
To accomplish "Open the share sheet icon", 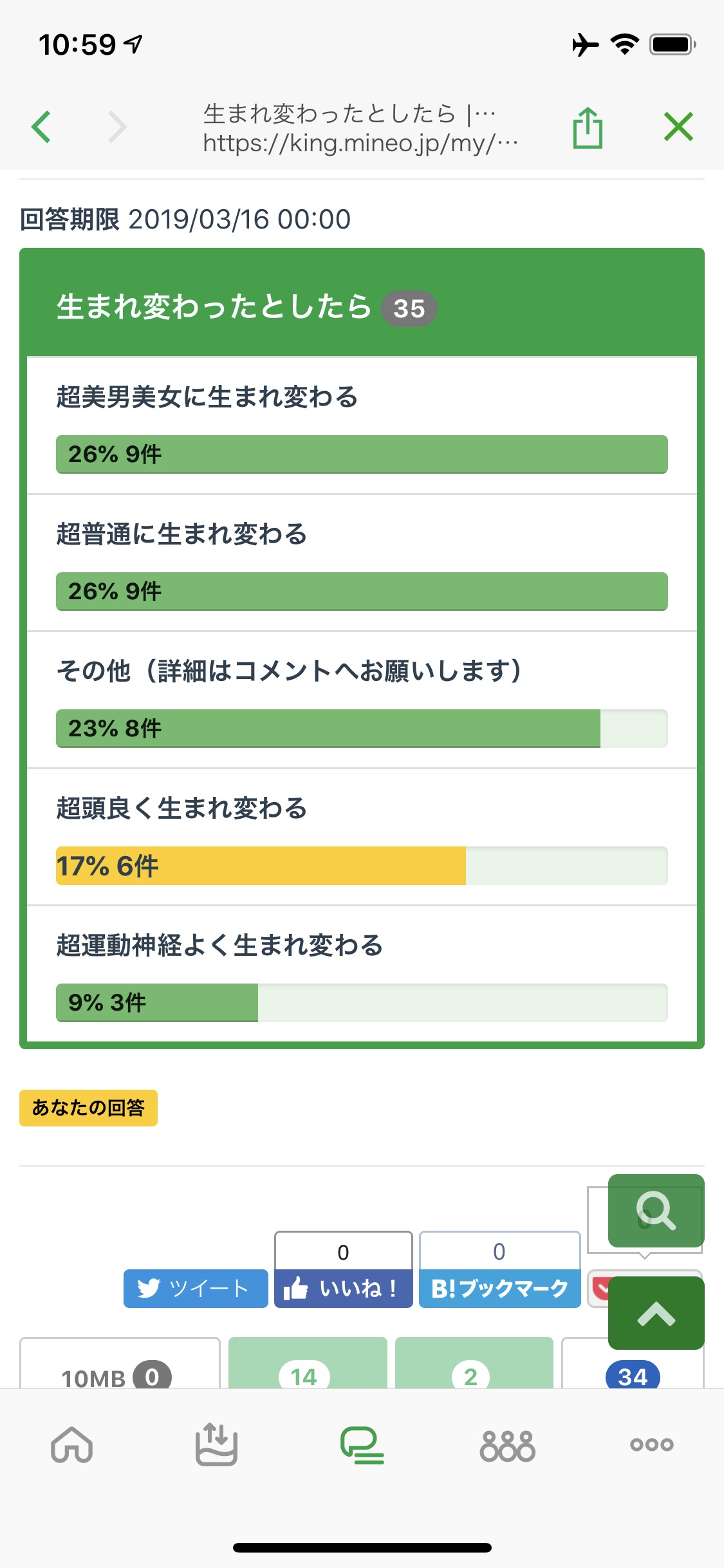I will pyautogui.click(x=587, y=128).
